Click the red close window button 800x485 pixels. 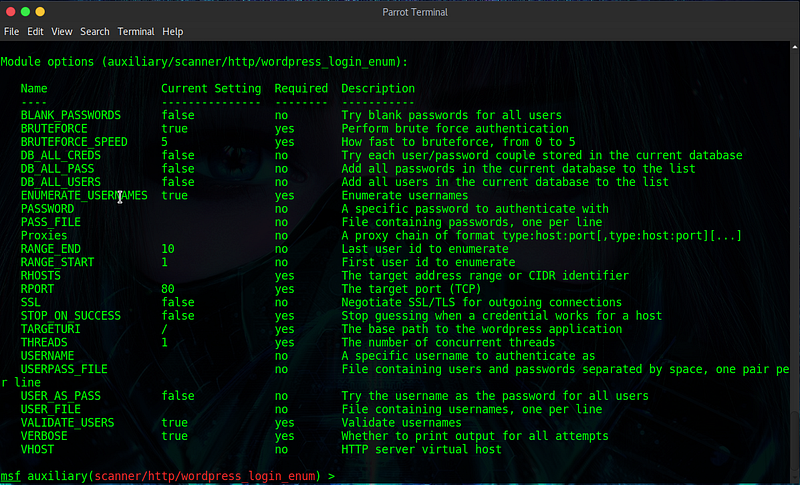pyautogui.click(x=10, y=11)
